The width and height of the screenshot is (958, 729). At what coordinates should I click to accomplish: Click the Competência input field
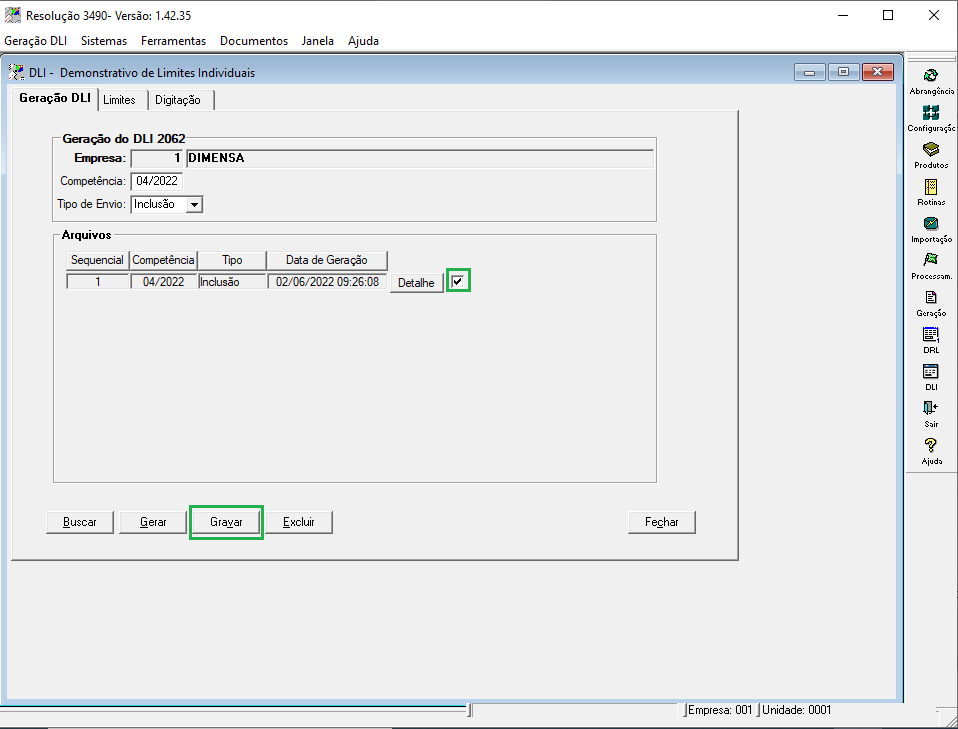point(157,181)
